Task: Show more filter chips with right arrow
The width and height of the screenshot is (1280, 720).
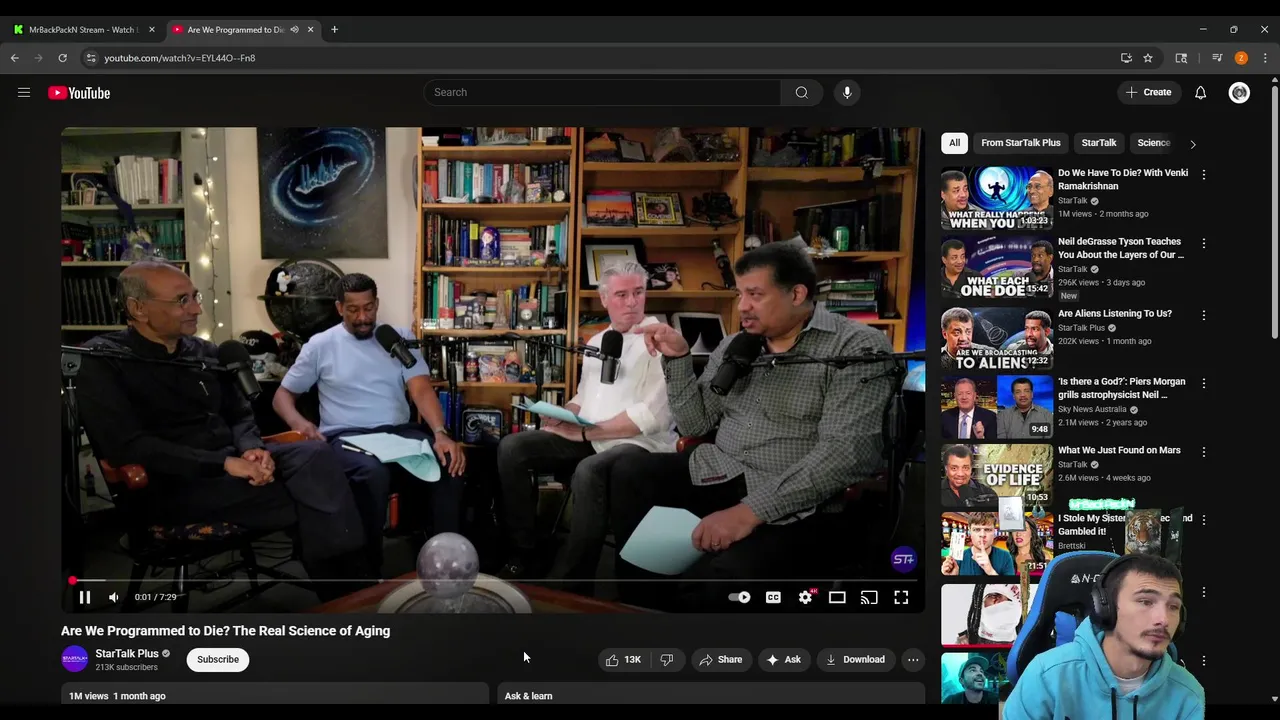Action: pos(1192,144)
